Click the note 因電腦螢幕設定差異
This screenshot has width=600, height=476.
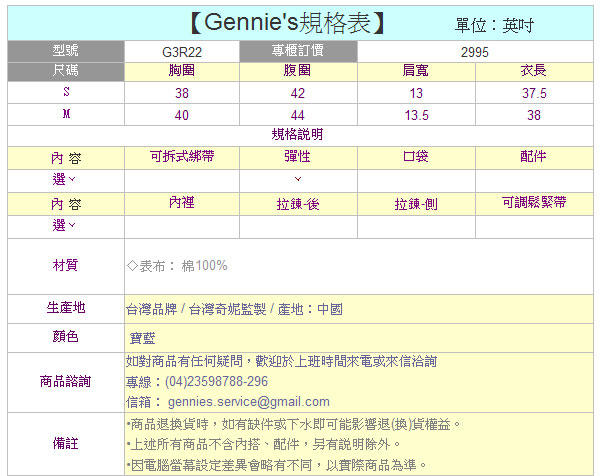[277, 465]
